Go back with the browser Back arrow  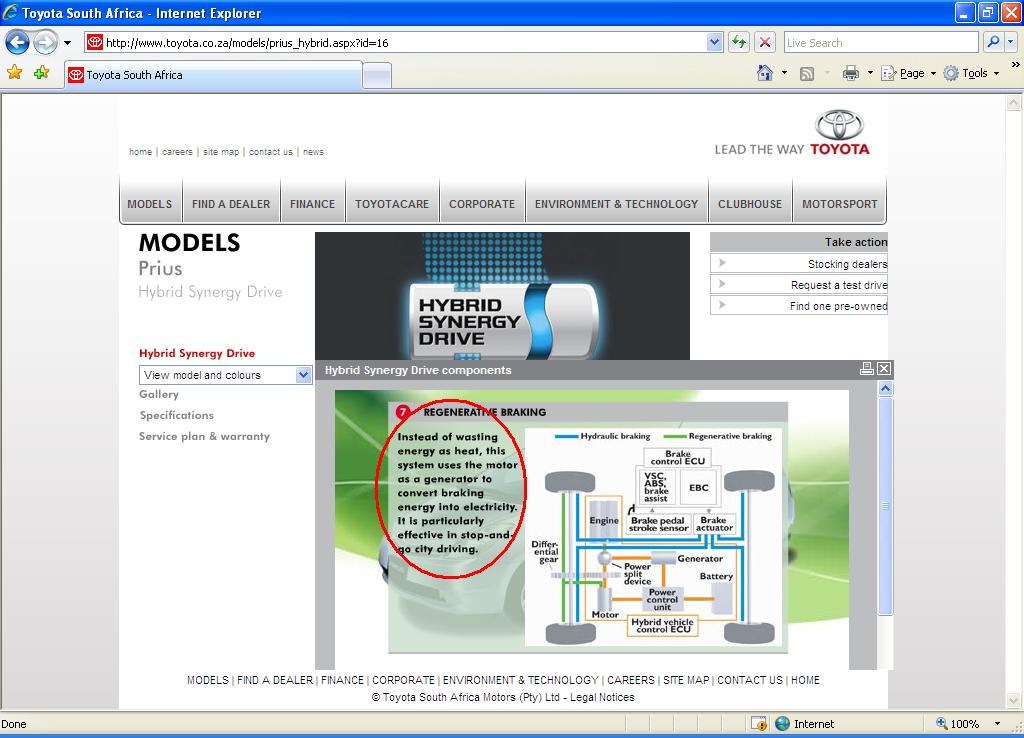[x=18, y=43]
